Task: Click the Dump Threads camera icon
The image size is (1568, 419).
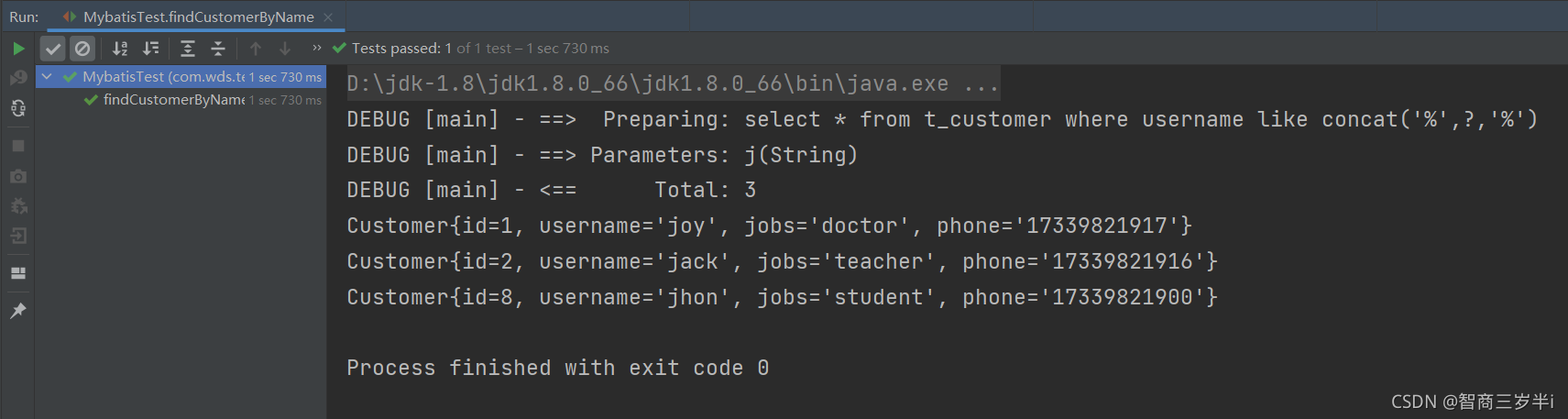Action: tap(18, 176)
